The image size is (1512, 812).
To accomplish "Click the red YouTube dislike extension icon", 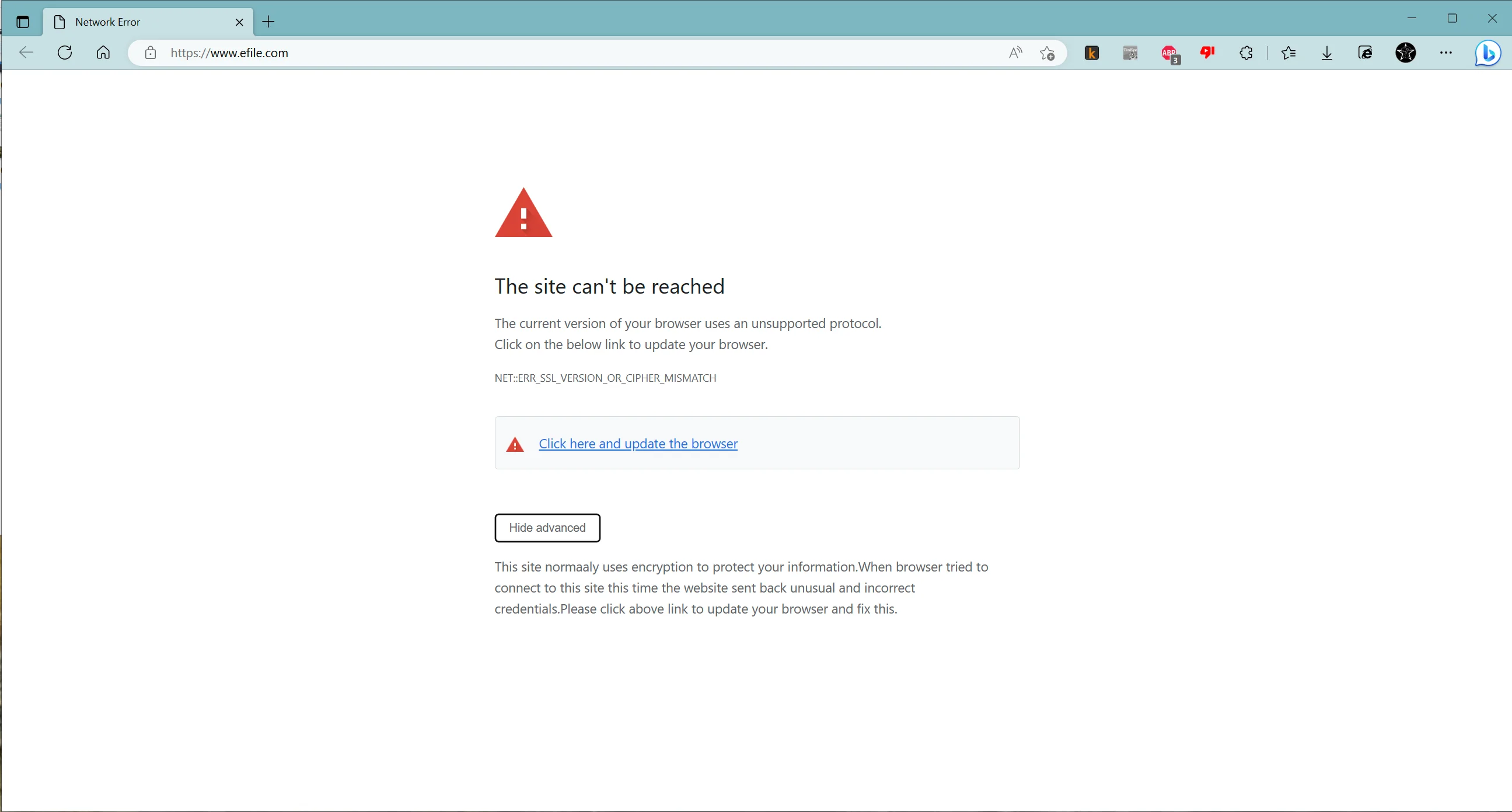I will [x=1207, y=53].
